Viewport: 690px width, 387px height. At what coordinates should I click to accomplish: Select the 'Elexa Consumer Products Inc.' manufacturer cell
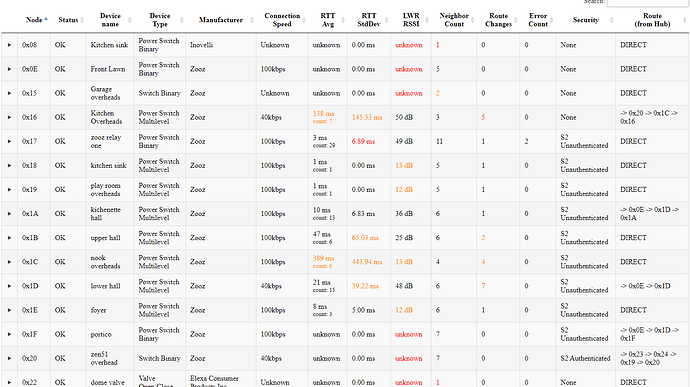[214, 381]
